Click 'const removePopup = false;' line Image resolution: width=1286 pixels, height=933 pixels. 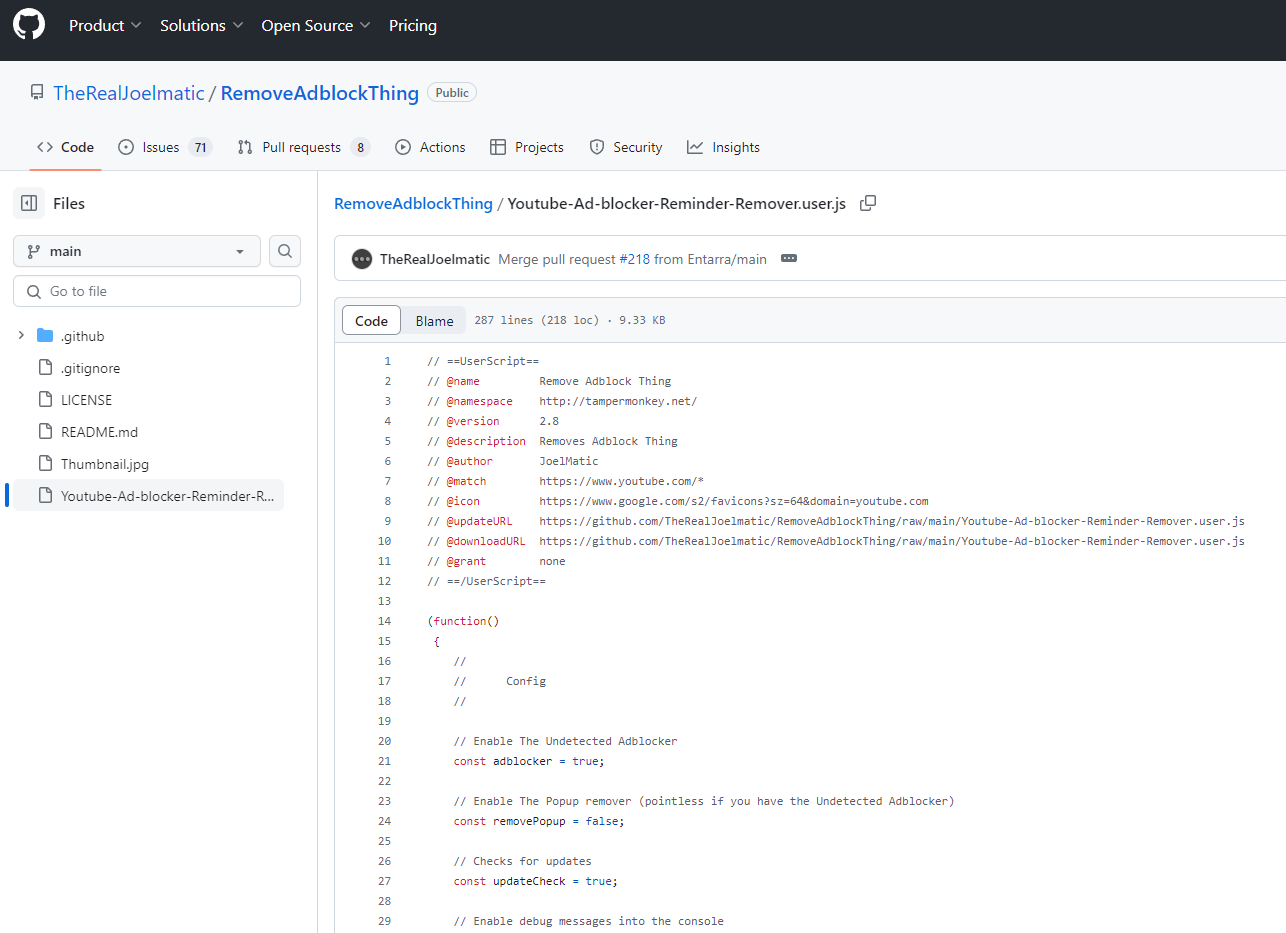pyautogui.click(x=539, y=821)
